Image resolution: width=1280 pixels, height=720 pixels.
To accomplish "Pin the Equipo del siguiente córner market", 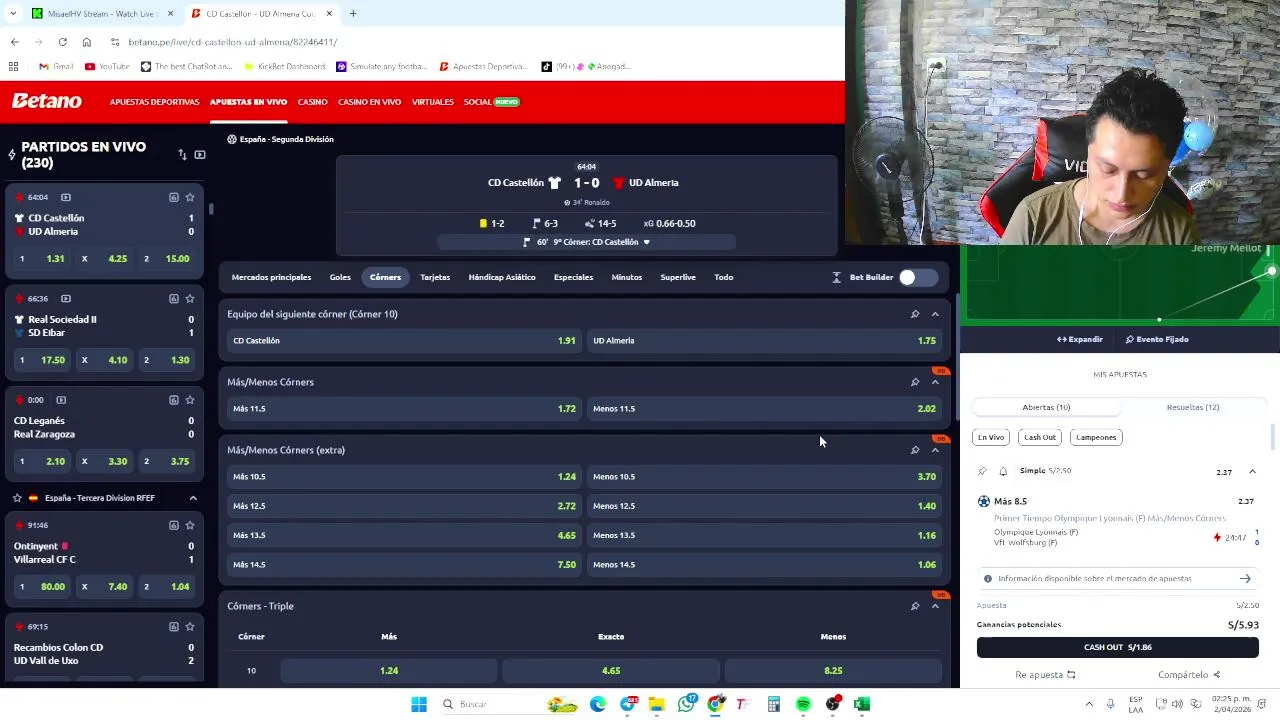I will click(x=914, y=314).
